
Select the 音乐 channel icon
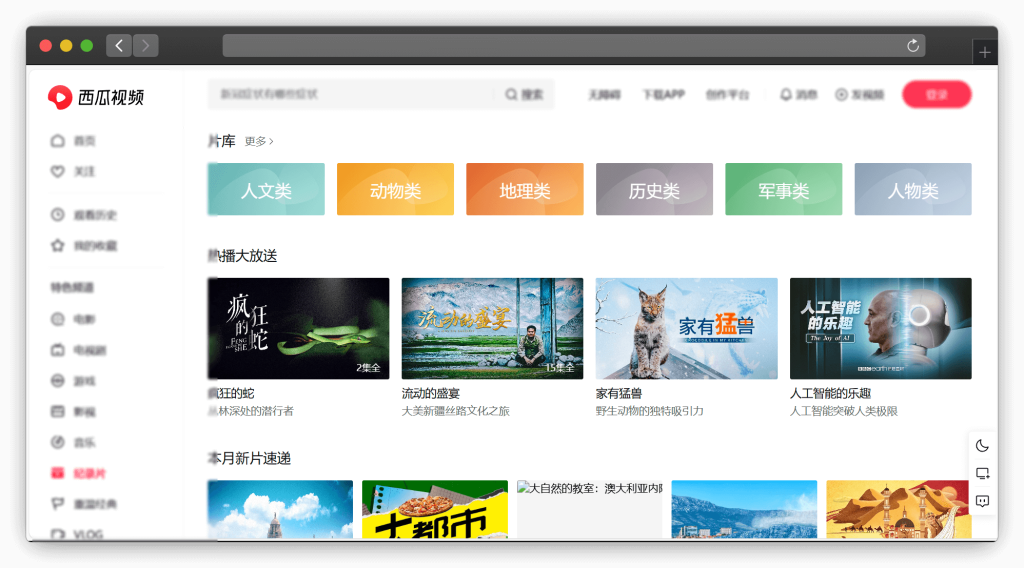pyautogui.click(x=57, y=442)
